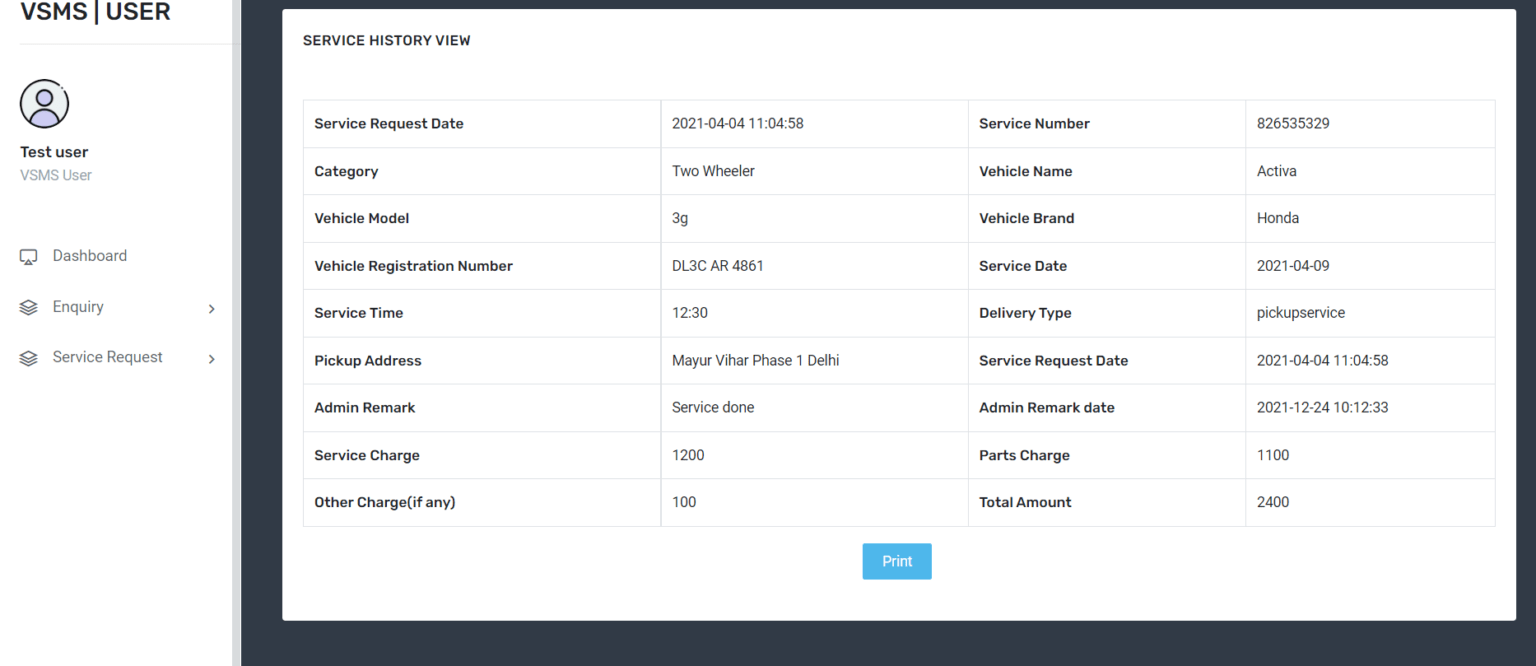Image resolution: width=1536 pixels, height=666 pixels.
Task: Expand the Service Request chevron
Action: [213, 358]
